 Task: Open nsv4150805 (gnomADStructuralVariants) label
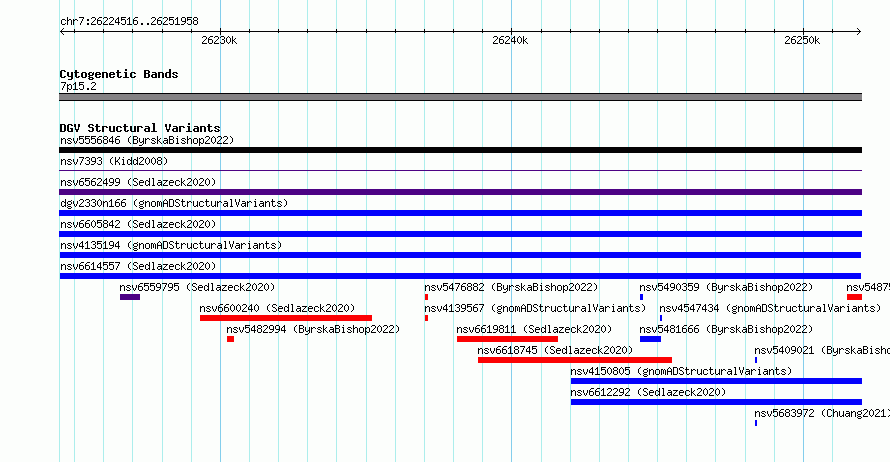point(681,371)
